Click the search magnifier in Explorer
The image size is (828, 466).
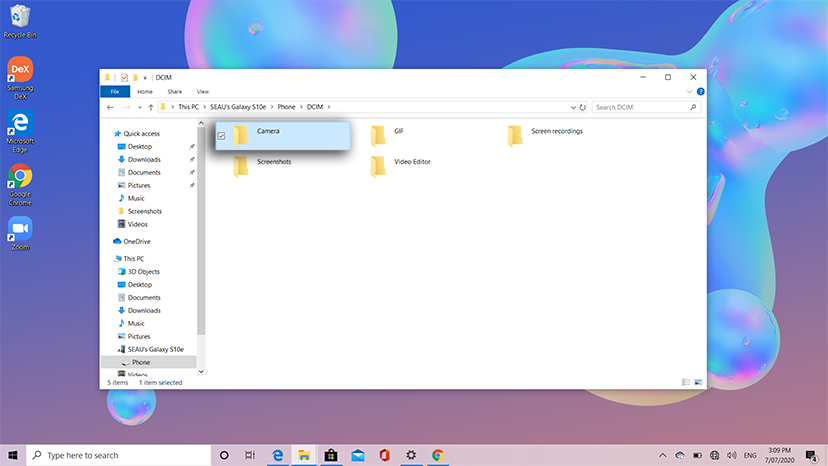(x=693, y=107)
